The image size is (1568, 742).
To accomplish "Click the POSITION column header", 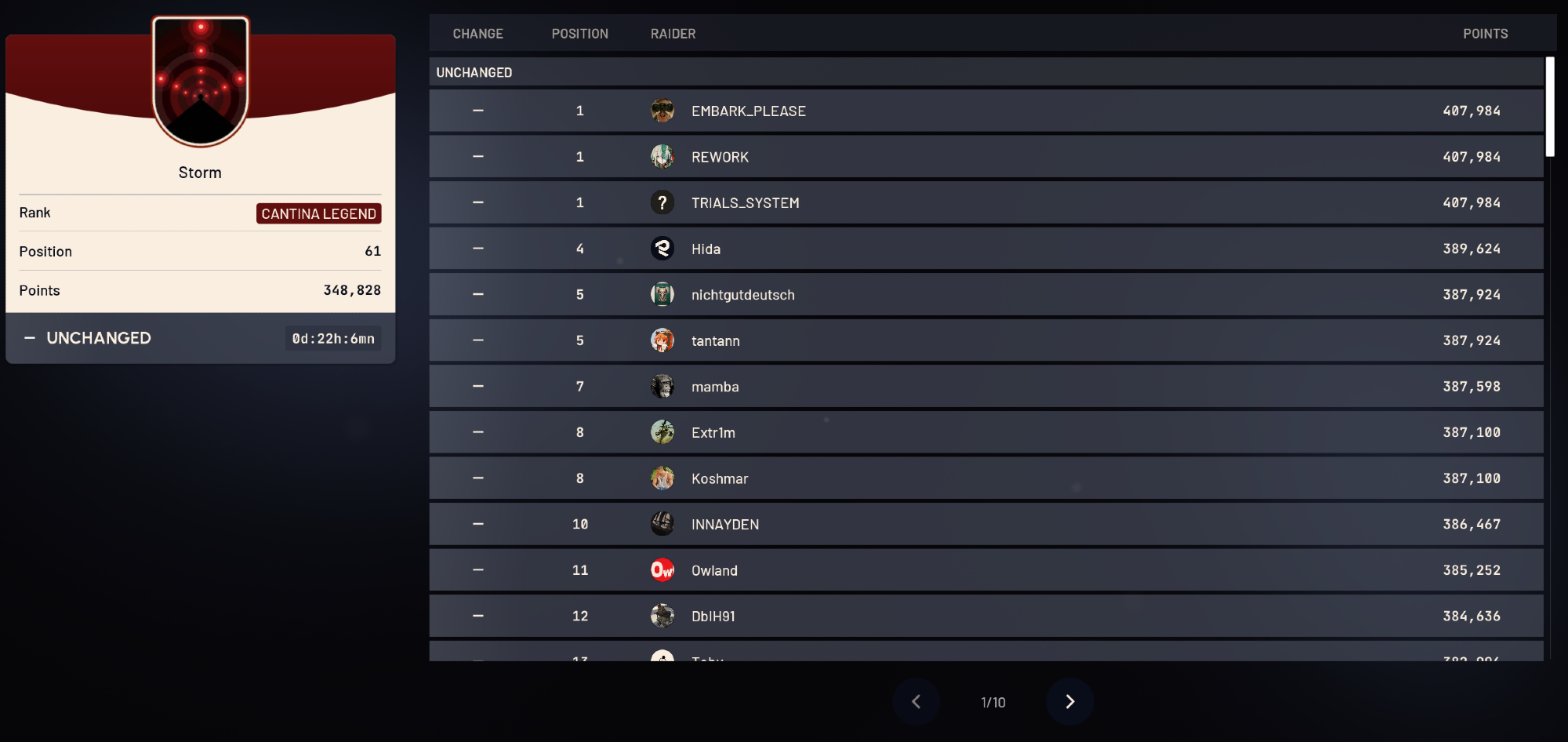I will (579, 34).
